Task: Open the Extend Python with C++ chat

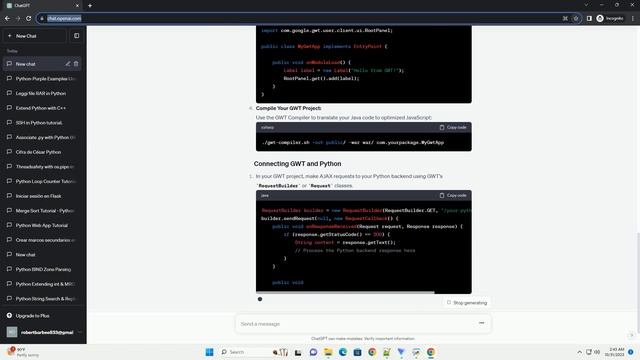Action: coord(42,108)
